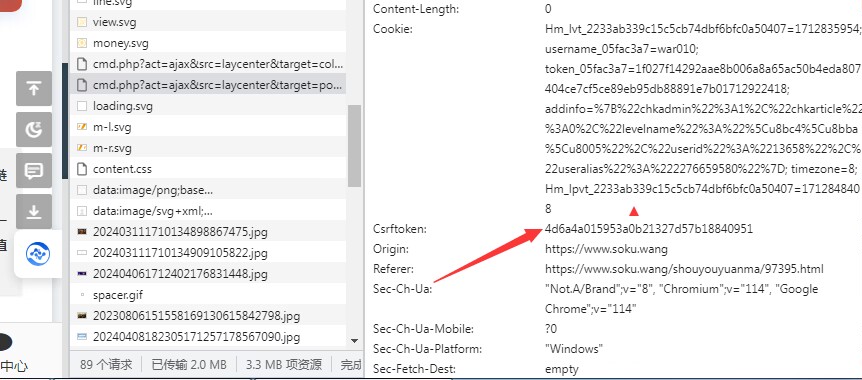
Task: Click the network list scrollbar thumb
Action: point(354,145)
